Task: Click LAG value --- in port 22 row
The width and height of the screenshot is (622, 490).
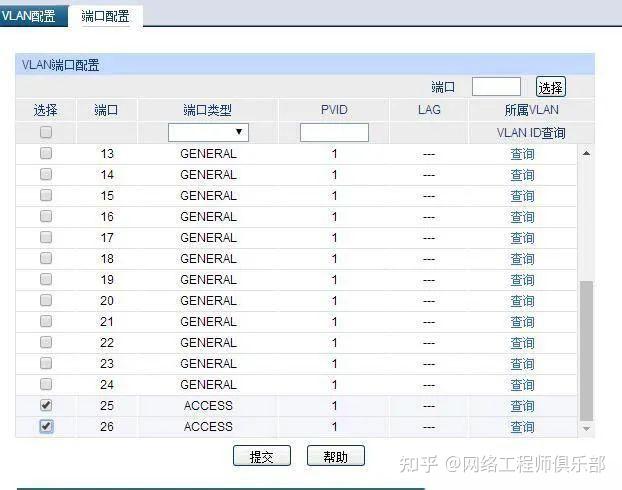Action: [429, 344]
